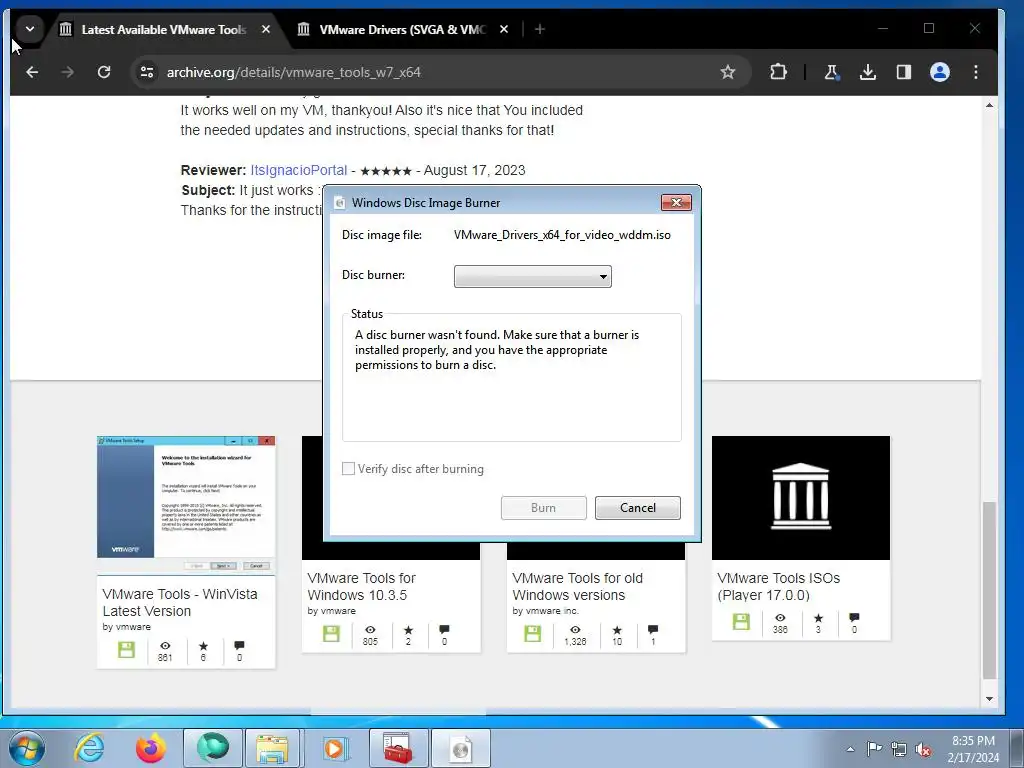
Task: Click software icon on VMware Tools ISOs card
Action: 741,621
